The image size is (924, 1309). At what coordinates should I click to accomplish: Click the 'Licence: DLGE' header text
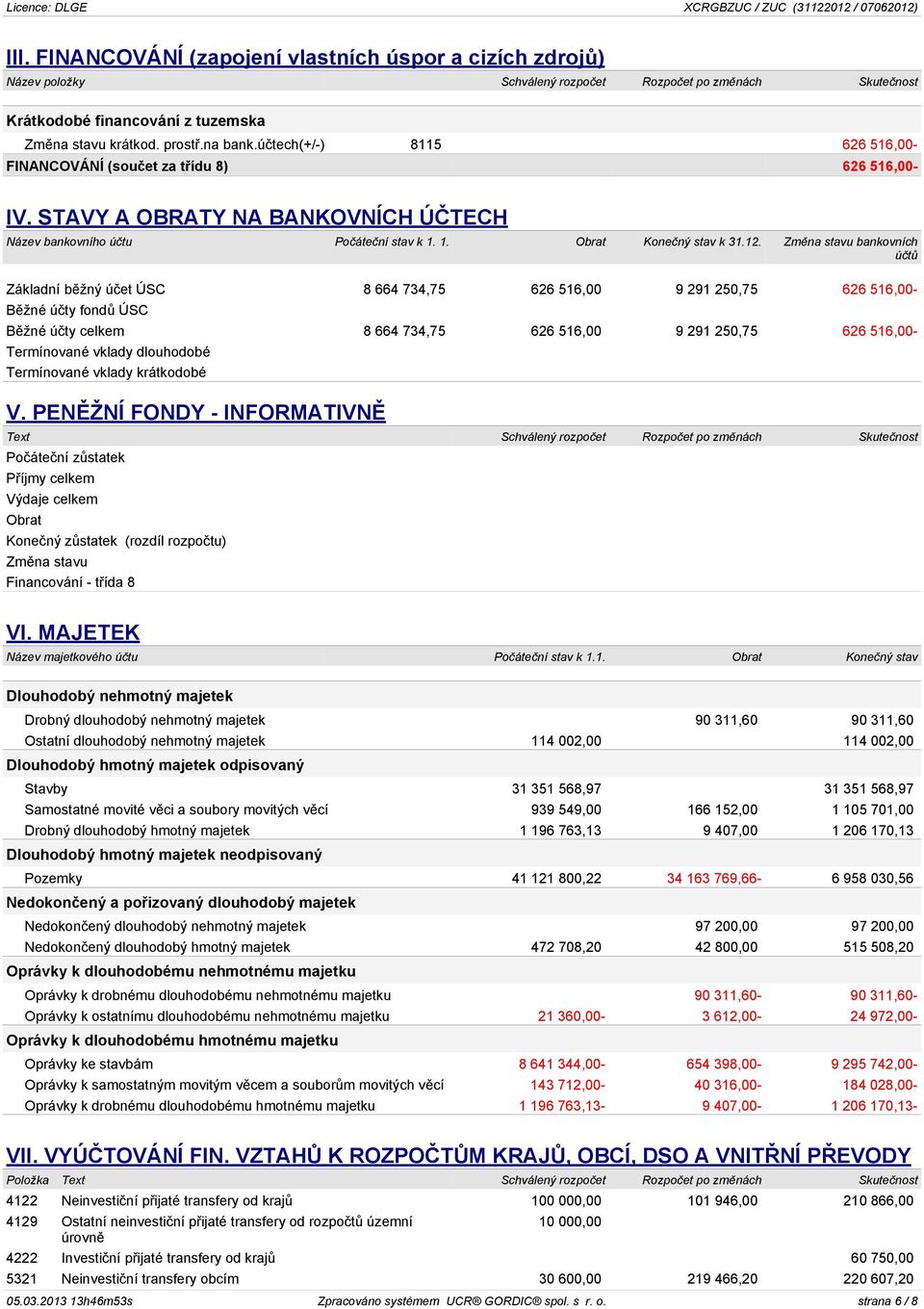46,7
